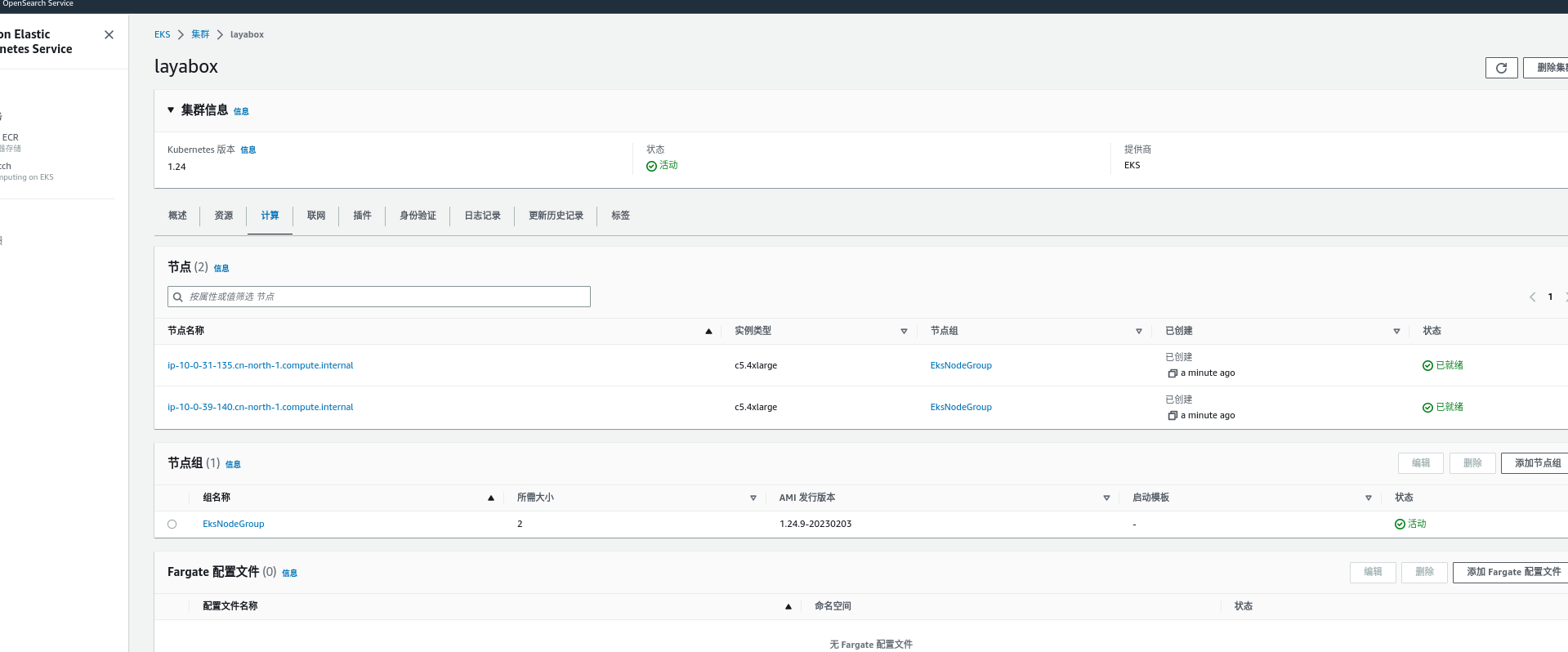Open 信息 link next to 集群信息
Image resolution: width=1568 pixels, height=652 pixels.
pyautogui.click(x=241, y=111)
